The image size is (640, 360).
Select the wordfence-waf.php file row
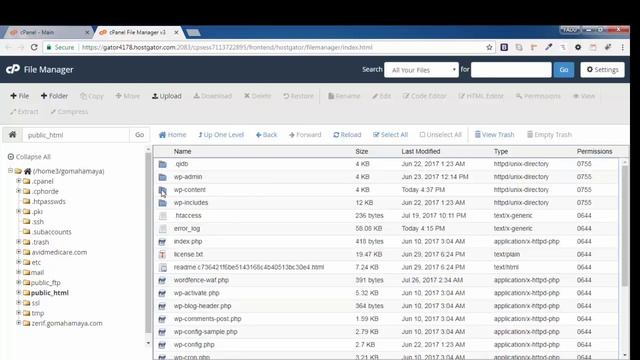click(x=387, y=280)
